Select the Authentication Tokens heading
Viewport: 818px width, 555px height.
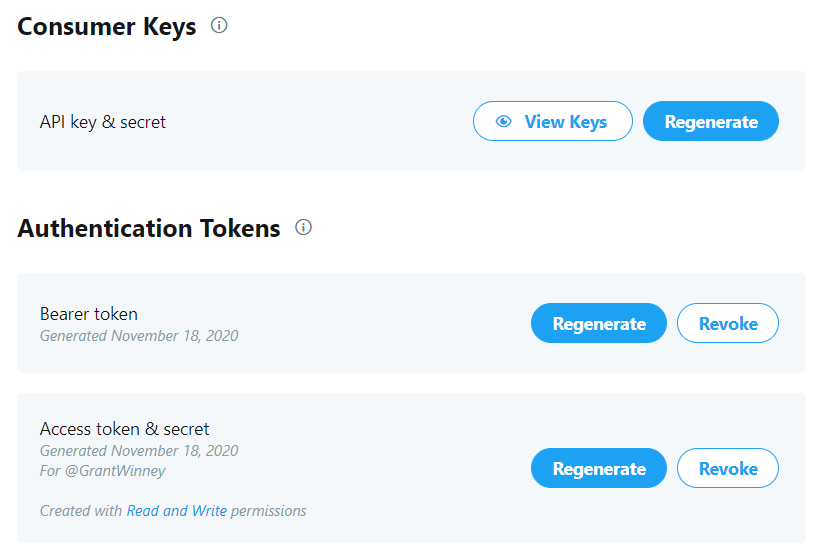click(x=149, y=228)
